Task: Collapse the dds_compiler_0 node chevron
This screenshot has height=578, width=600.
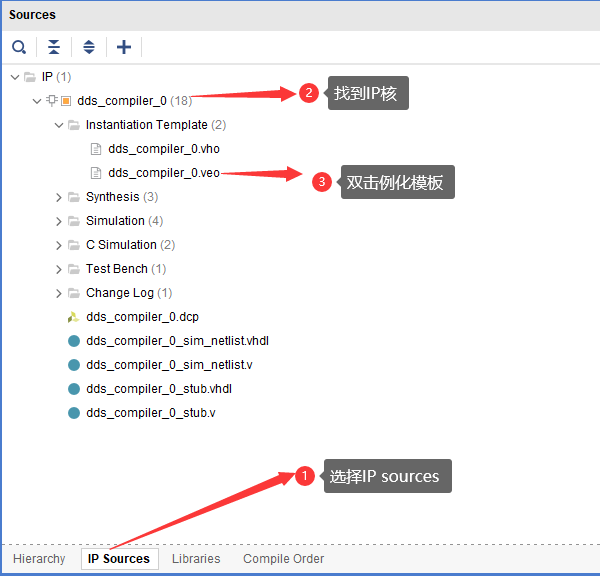Action: point(37,101)
